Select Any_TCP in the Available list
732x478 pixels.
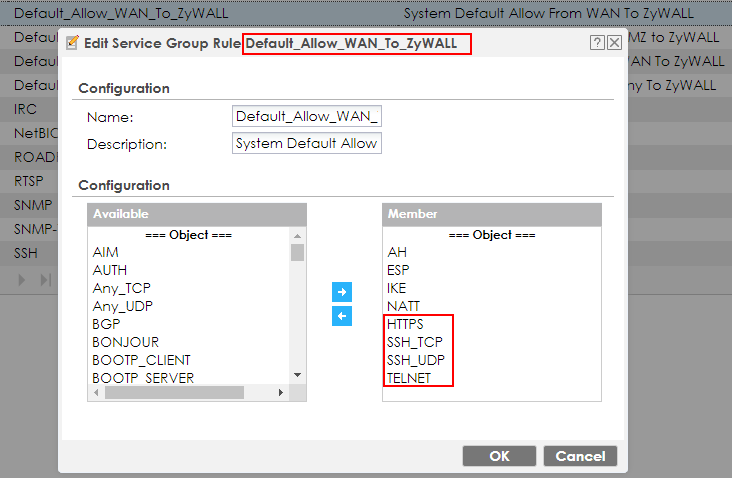(x=121, y=288)
